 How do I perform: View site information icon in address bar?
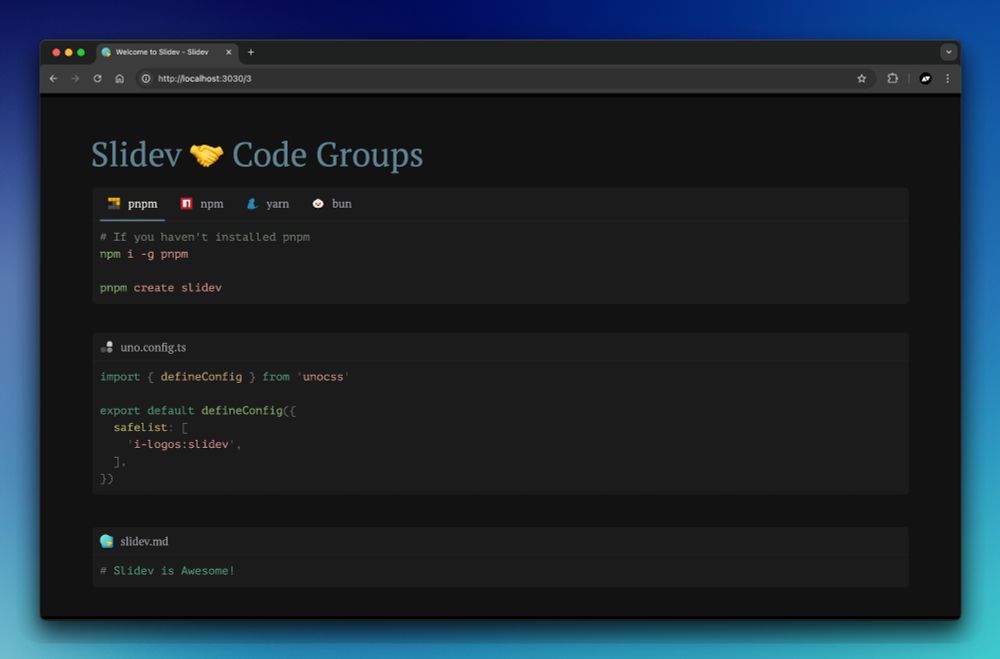coord(145,78)
